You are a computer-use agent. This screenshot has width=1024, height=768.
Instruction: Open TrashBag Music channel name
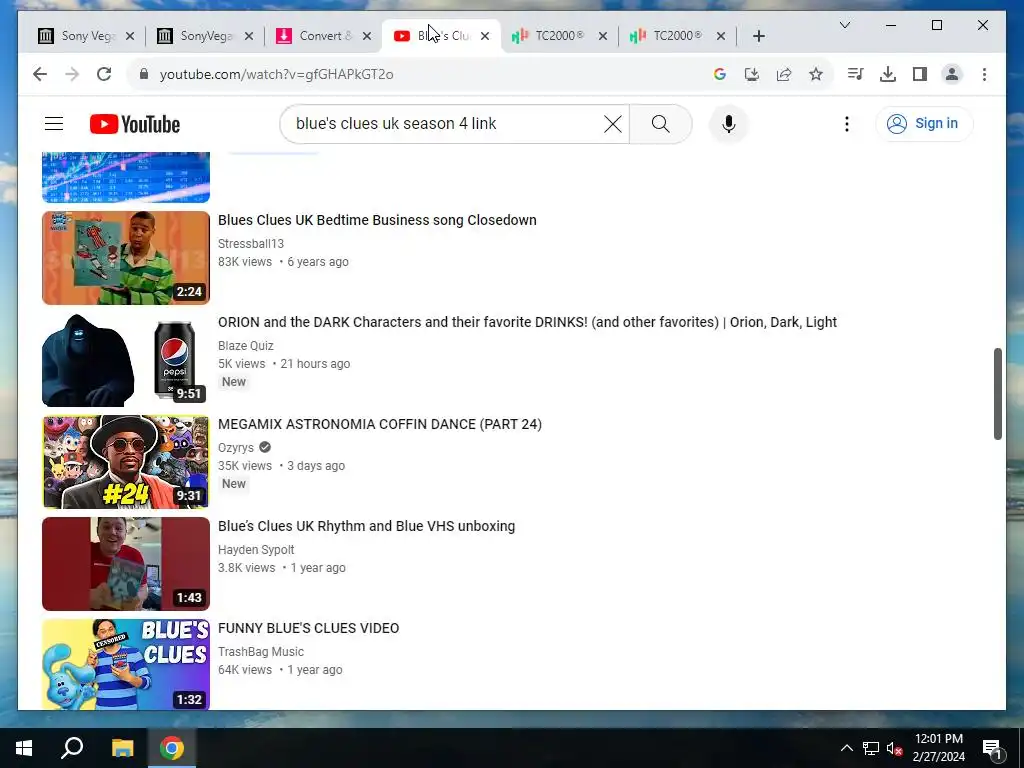[x=261, y=651]
